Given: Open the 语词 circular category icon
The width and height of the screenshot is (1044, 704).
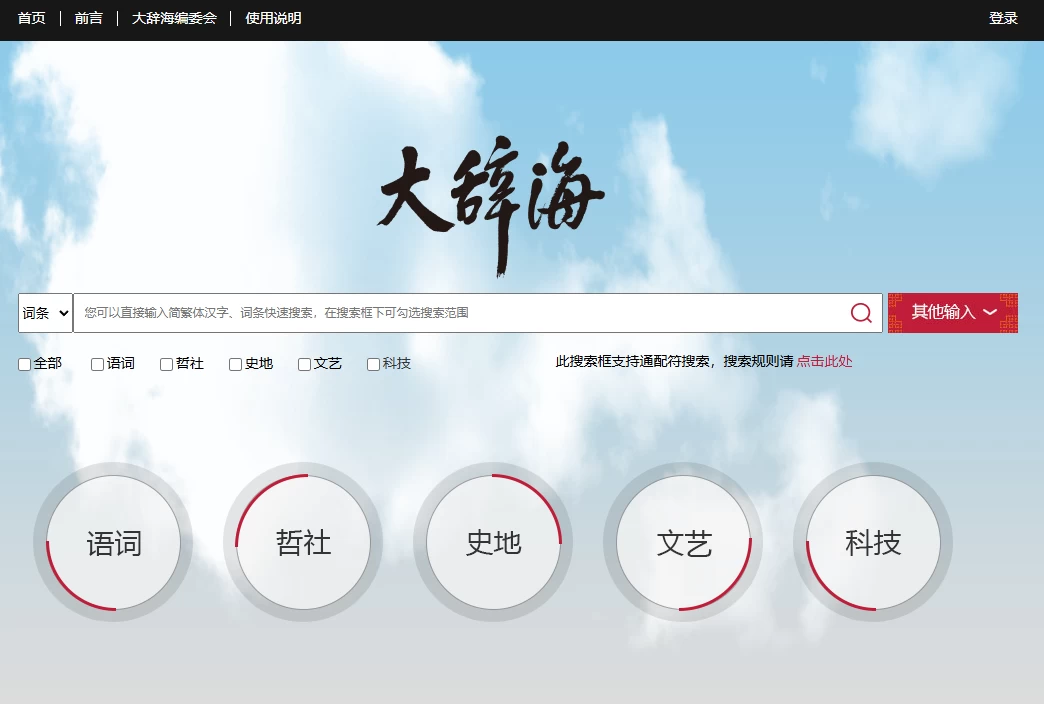Looking at the screenshot, I should [x=113, y=541].
